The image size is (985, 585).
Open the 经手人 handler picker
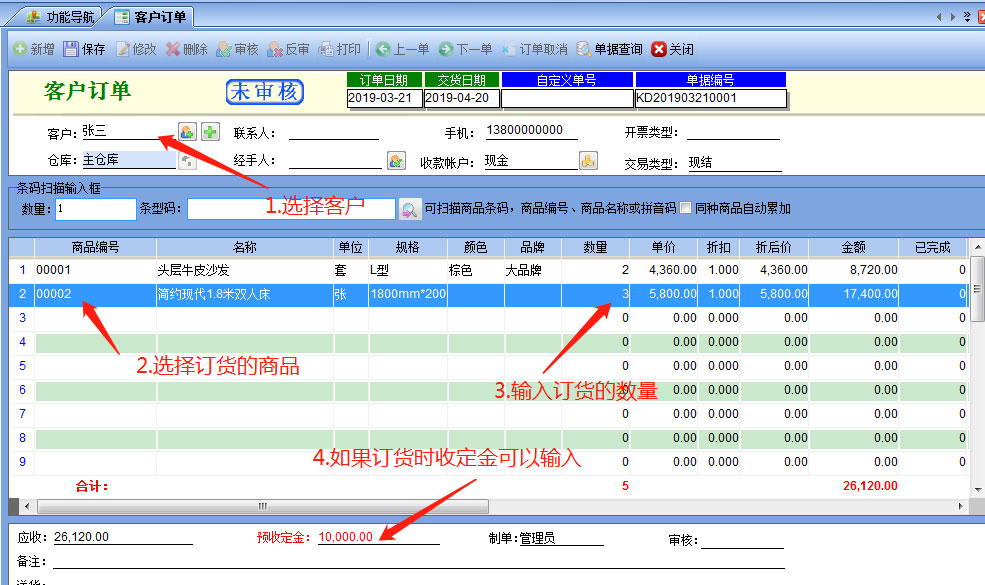[396, 161]
